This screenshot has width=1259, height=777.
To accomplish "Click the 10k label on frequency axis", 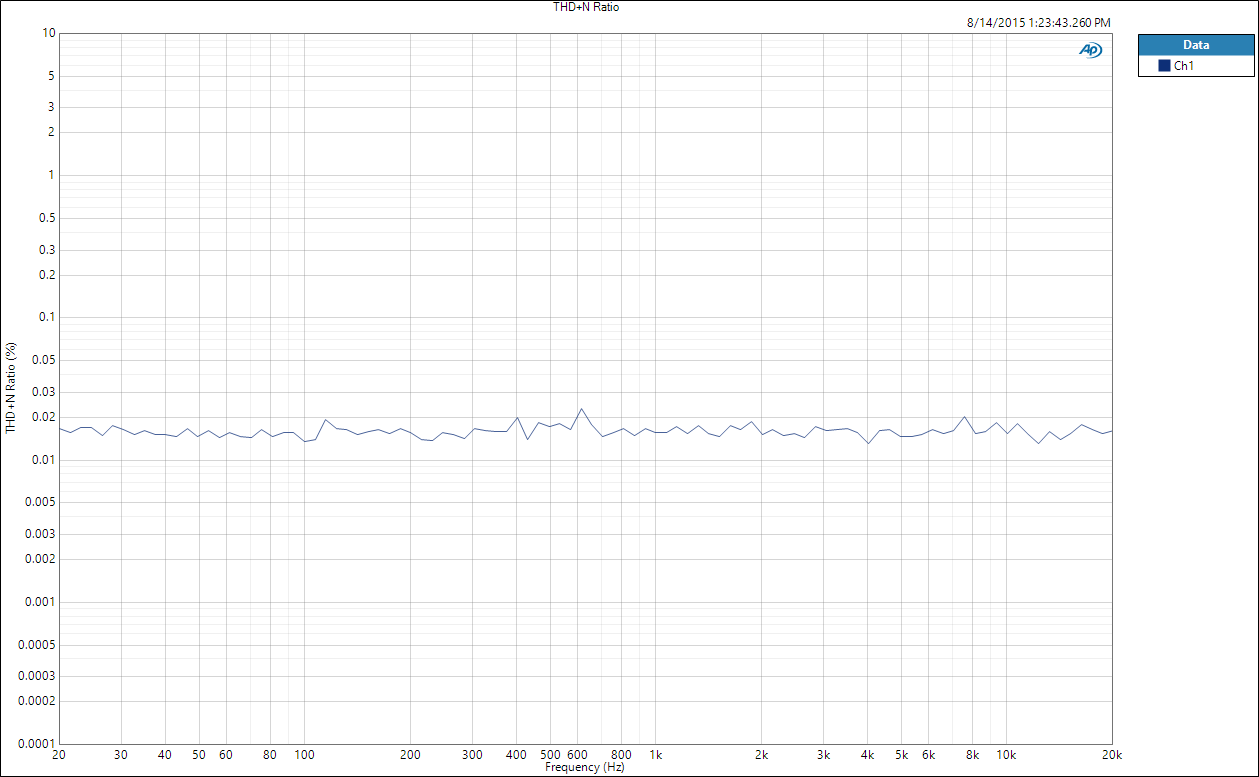I will click(x=1006, y=755).
